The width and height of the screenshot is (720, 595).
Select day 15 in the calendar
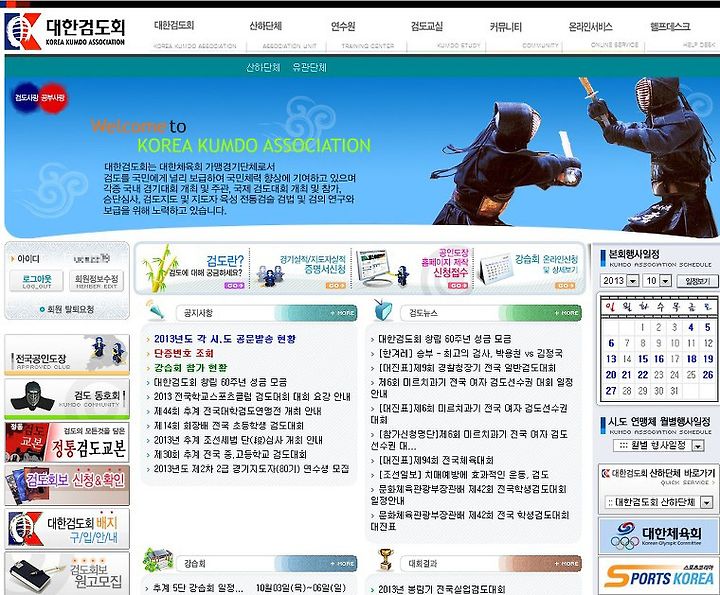coord(642,359)
